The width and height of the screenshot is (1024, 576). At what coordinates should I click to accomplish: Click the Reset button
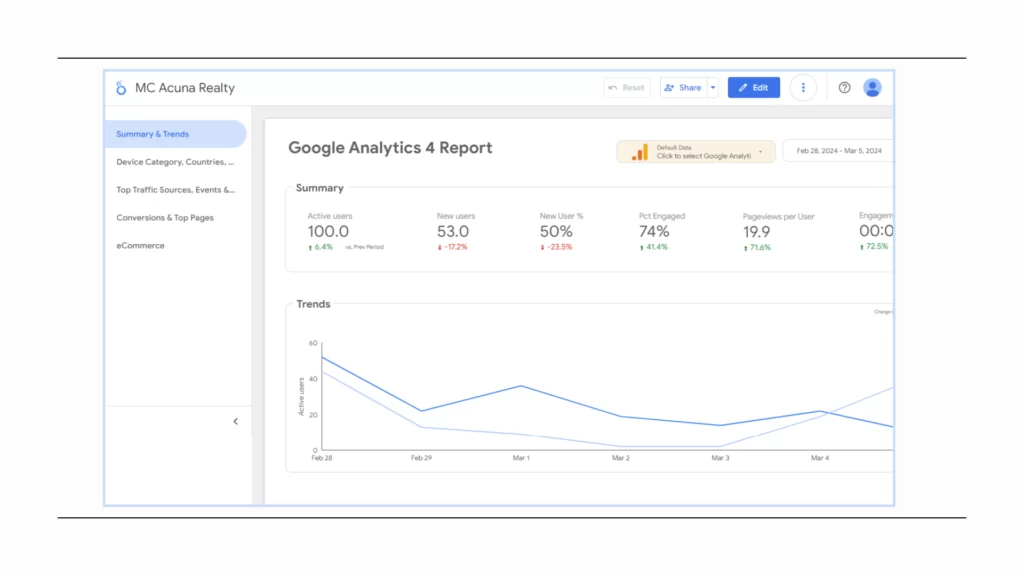click(627, 88)
